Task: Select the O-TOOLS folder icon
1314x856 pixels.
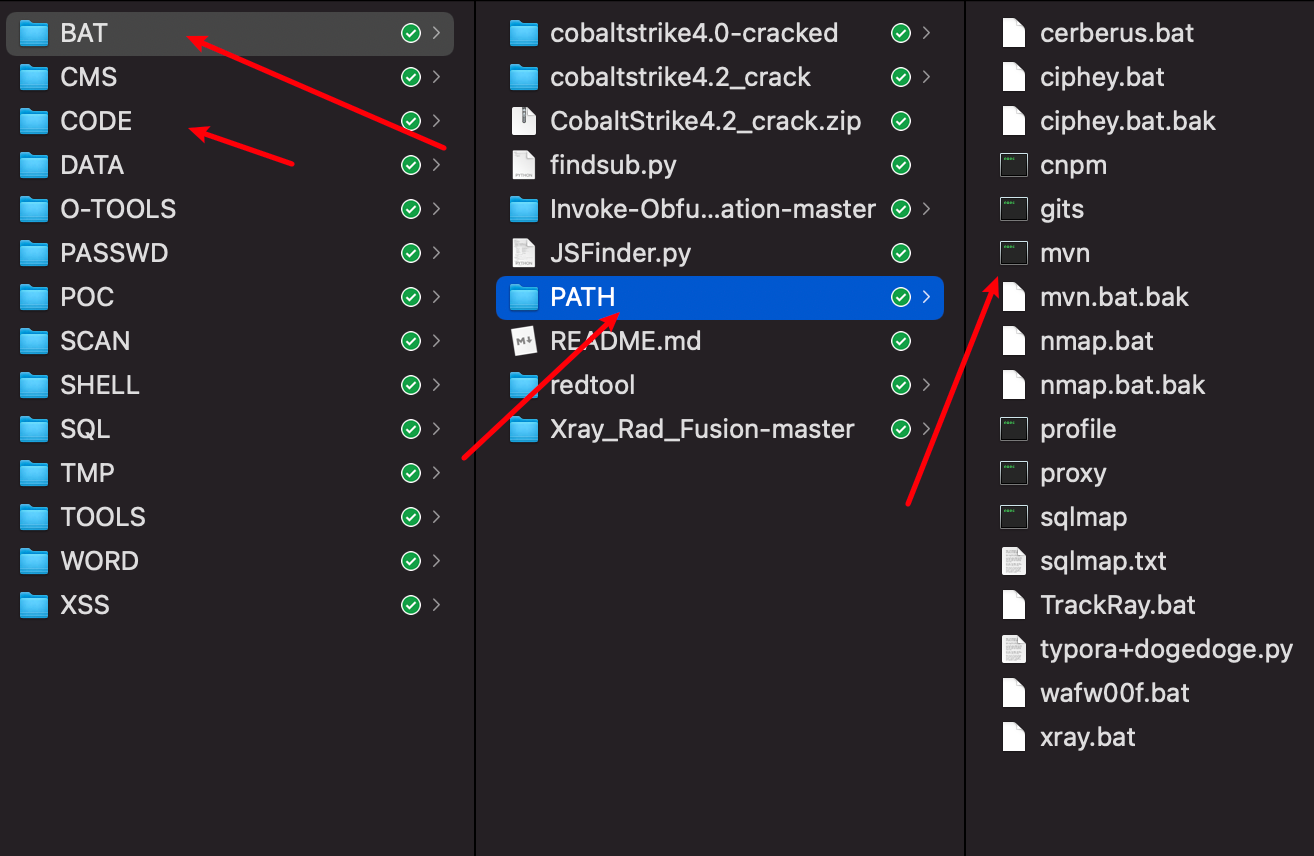Action: [34, 210]
